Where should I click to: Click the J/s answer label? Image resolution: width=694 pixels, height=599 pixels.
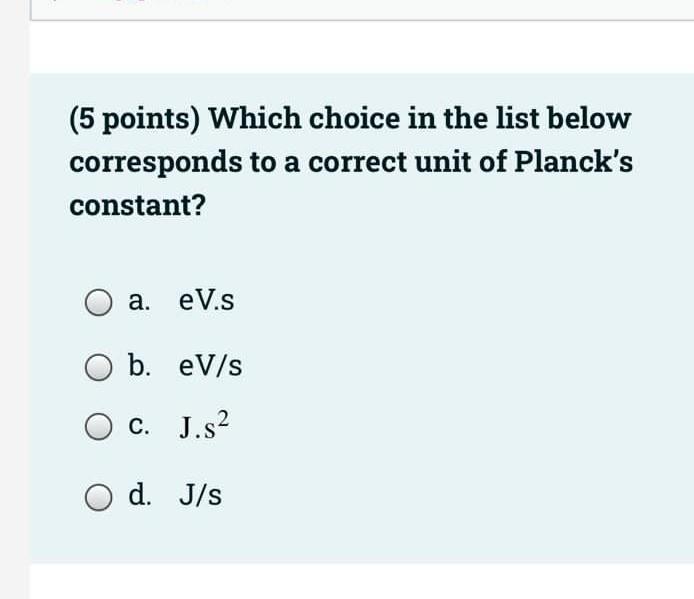click(200, 495)
